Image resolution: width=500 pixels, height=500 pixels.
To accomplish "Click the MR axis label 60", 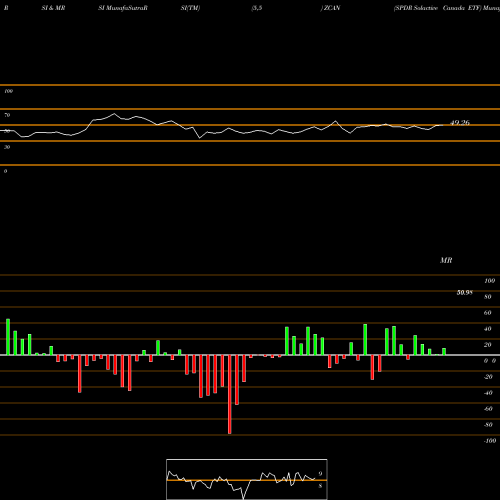I will pos(487,313).
